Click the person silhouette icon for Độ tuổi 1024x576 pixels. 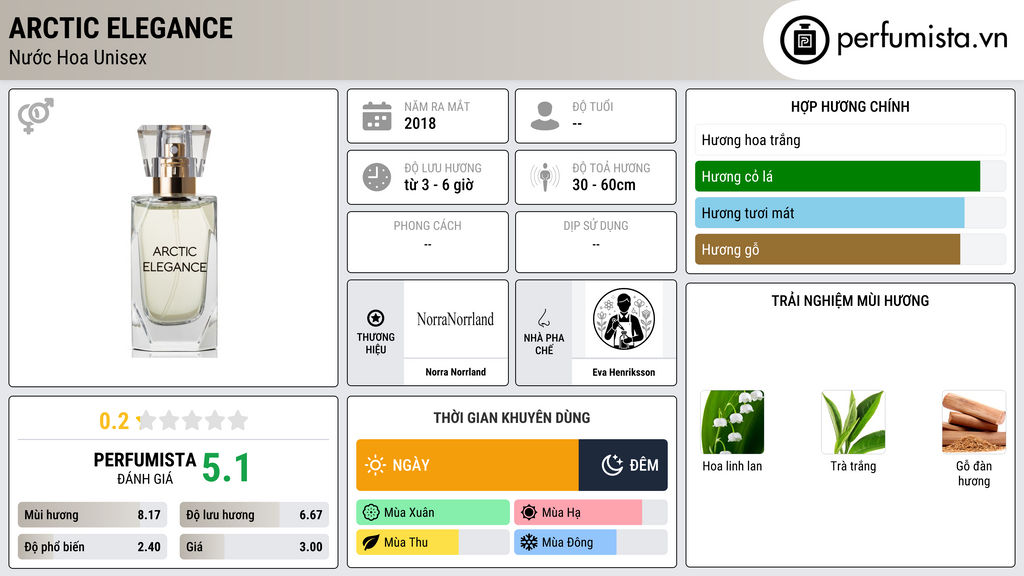[545, 116]
